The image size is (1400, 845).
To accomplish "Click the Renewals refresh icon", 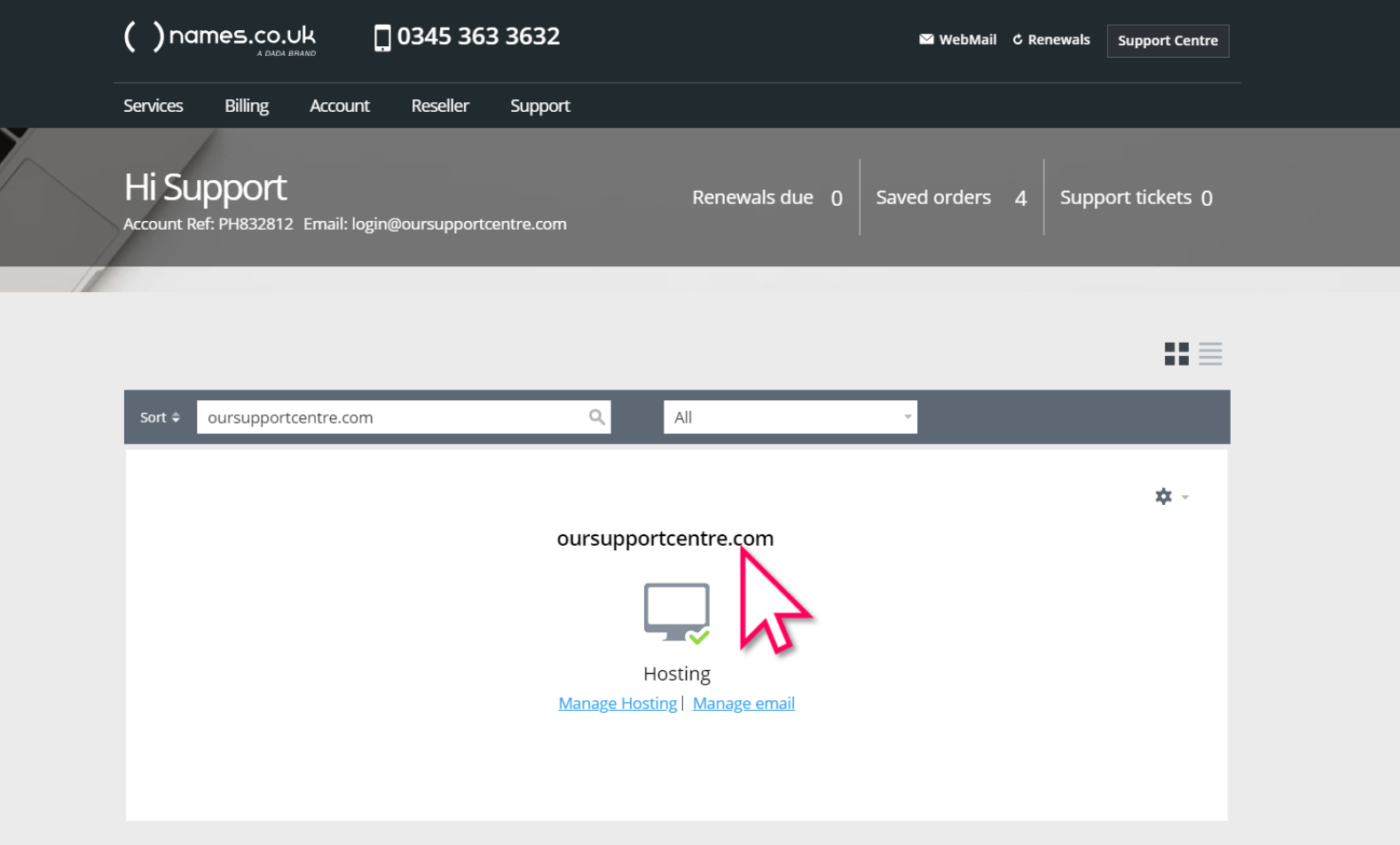I will click(1018, 39).
